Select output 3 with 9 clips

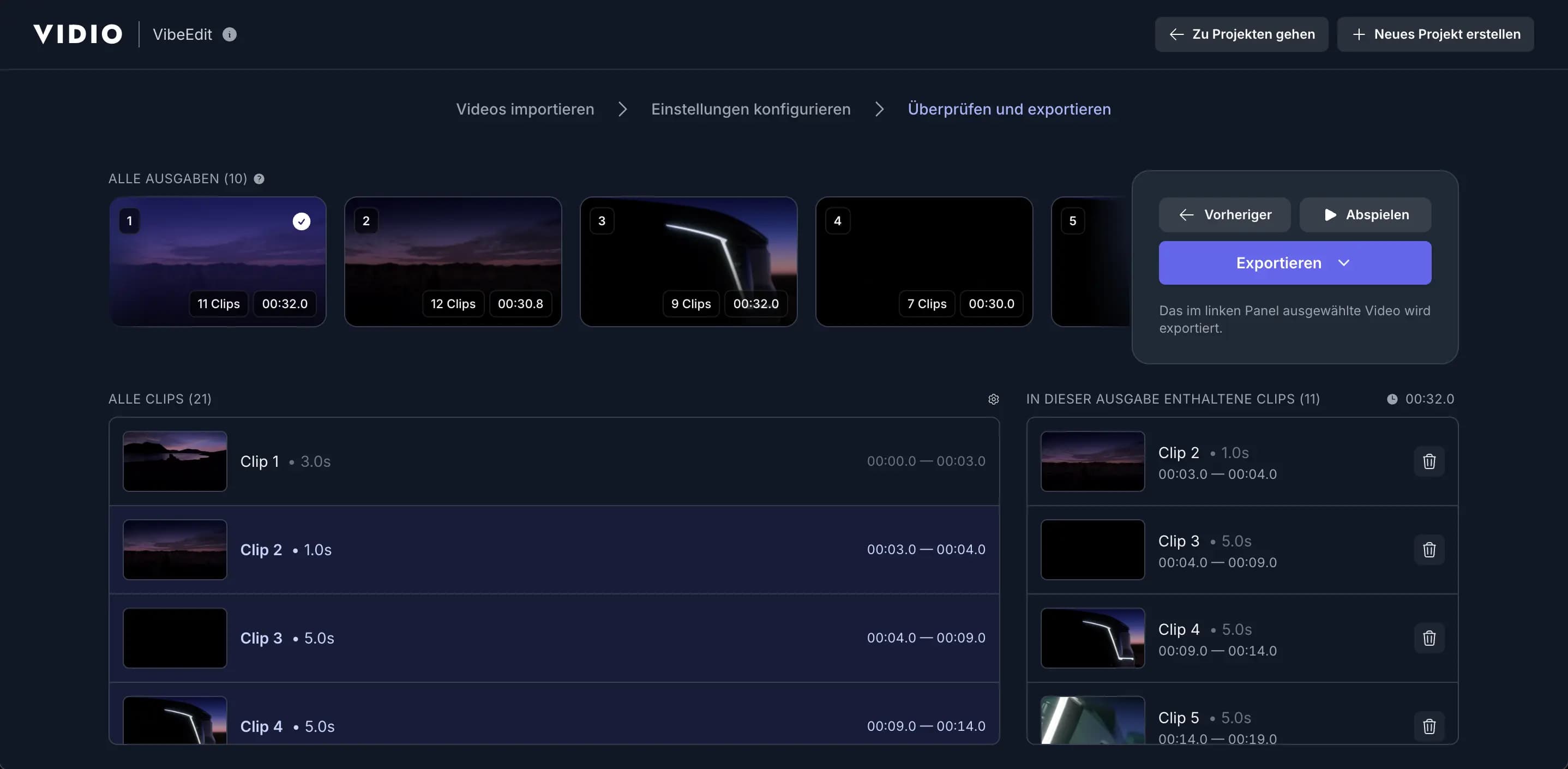[688, 262]
